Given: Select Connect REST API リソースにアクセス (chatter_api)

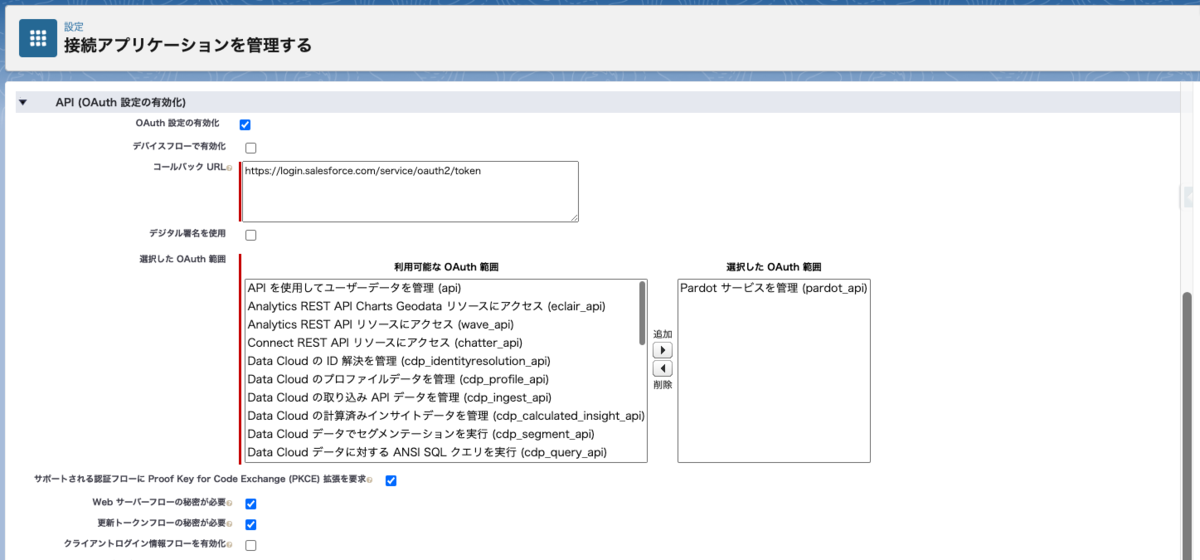Looking at the screenshot, I should click(441, 343).
